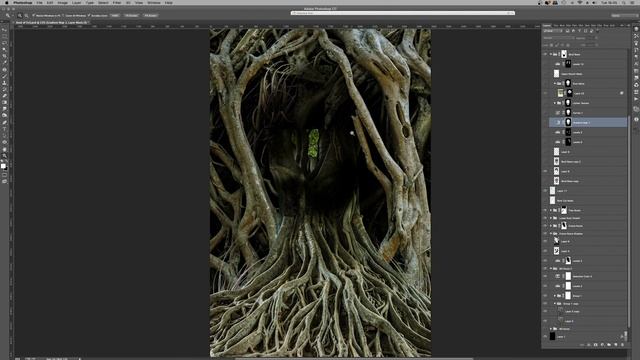The width and height of the screenshot is (640, 360).
Task: Select the Pen tool
Action: (4, 122)
